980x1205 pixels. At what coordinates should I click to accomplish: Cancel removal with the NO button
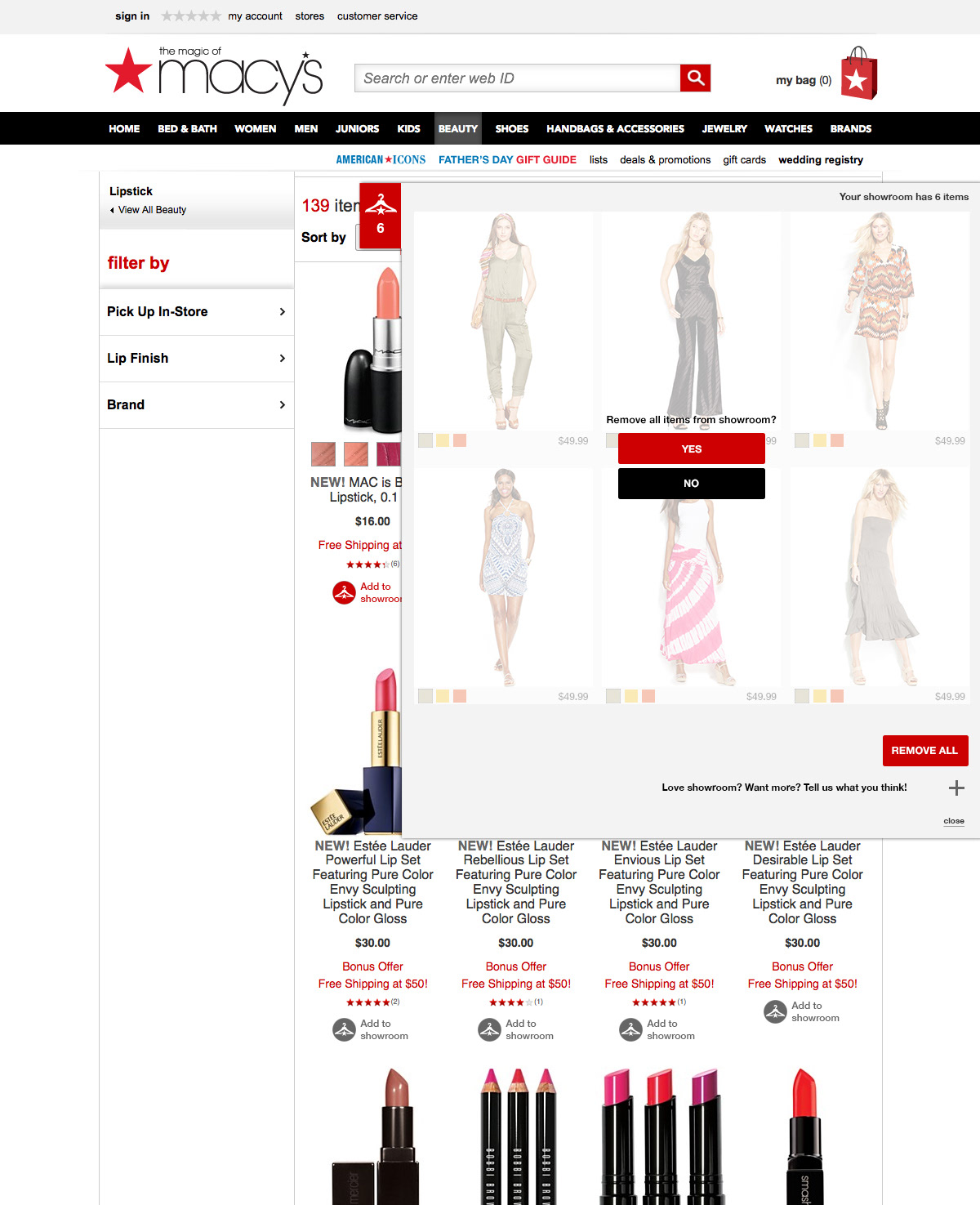(x=692, y=483)
